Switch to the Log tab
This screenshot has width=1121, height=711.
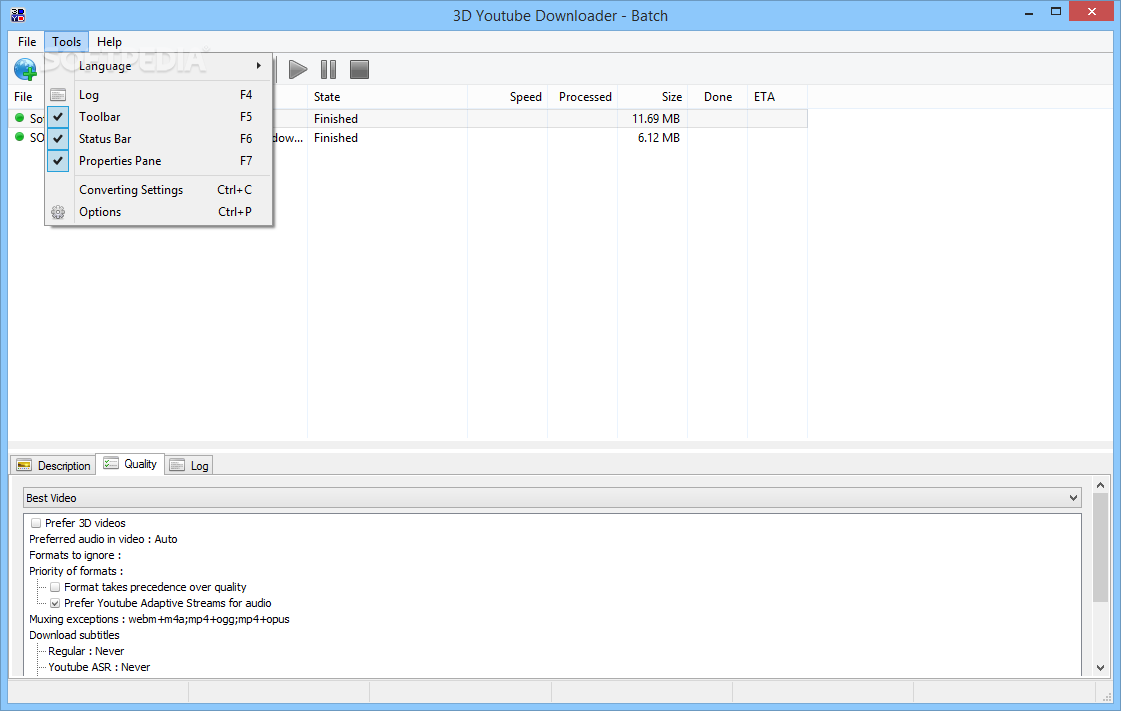tap(189, 465)
